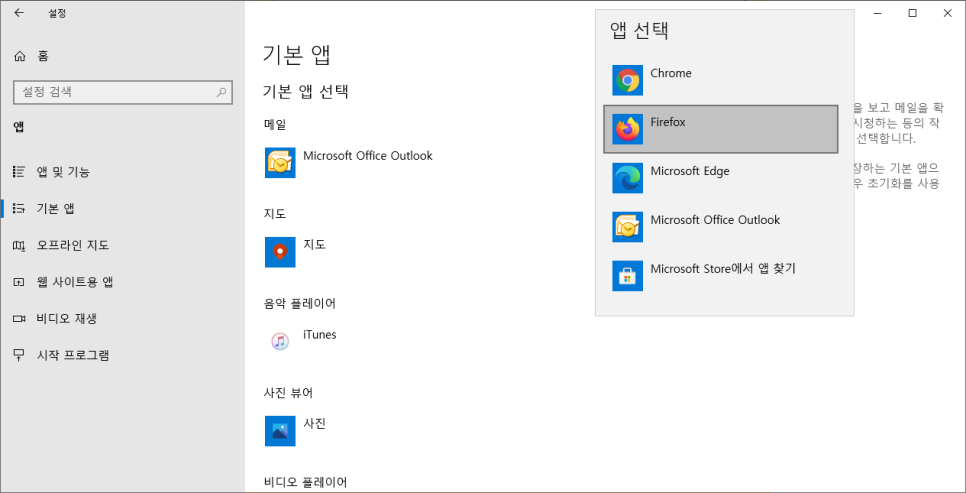
Task: Click the 사진 뷰어 label
Action: [x=286, y=393]
